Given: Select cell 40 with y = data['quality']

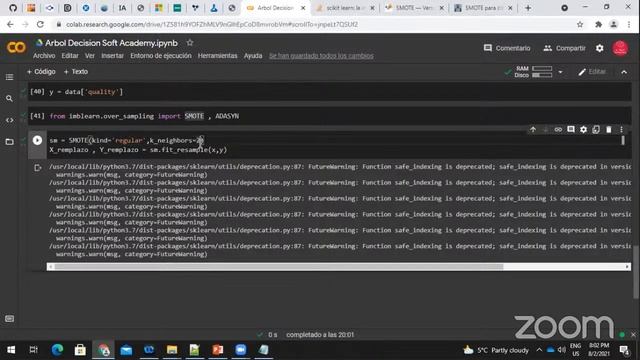Looking at the screenshot, I should 330,92.
